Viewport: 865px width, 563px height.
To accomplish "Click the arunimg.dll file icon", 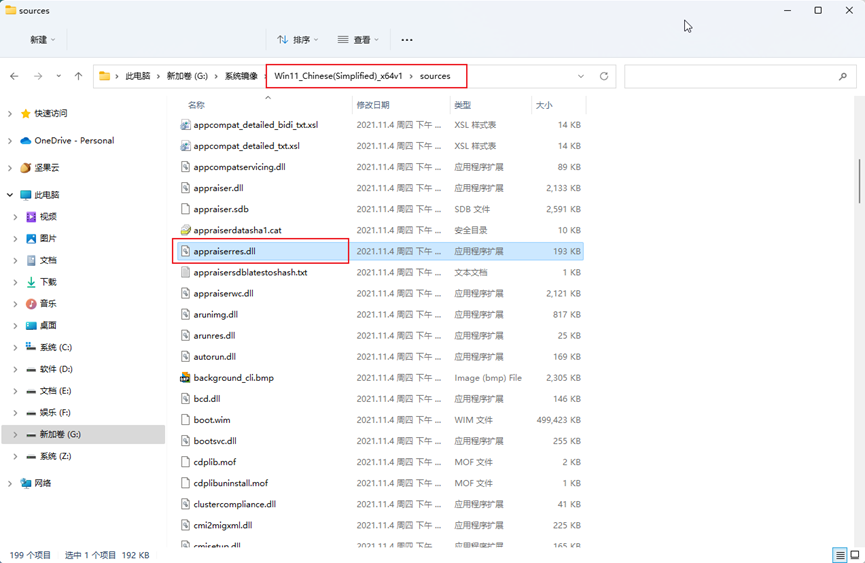I will [x=185, y=314].
